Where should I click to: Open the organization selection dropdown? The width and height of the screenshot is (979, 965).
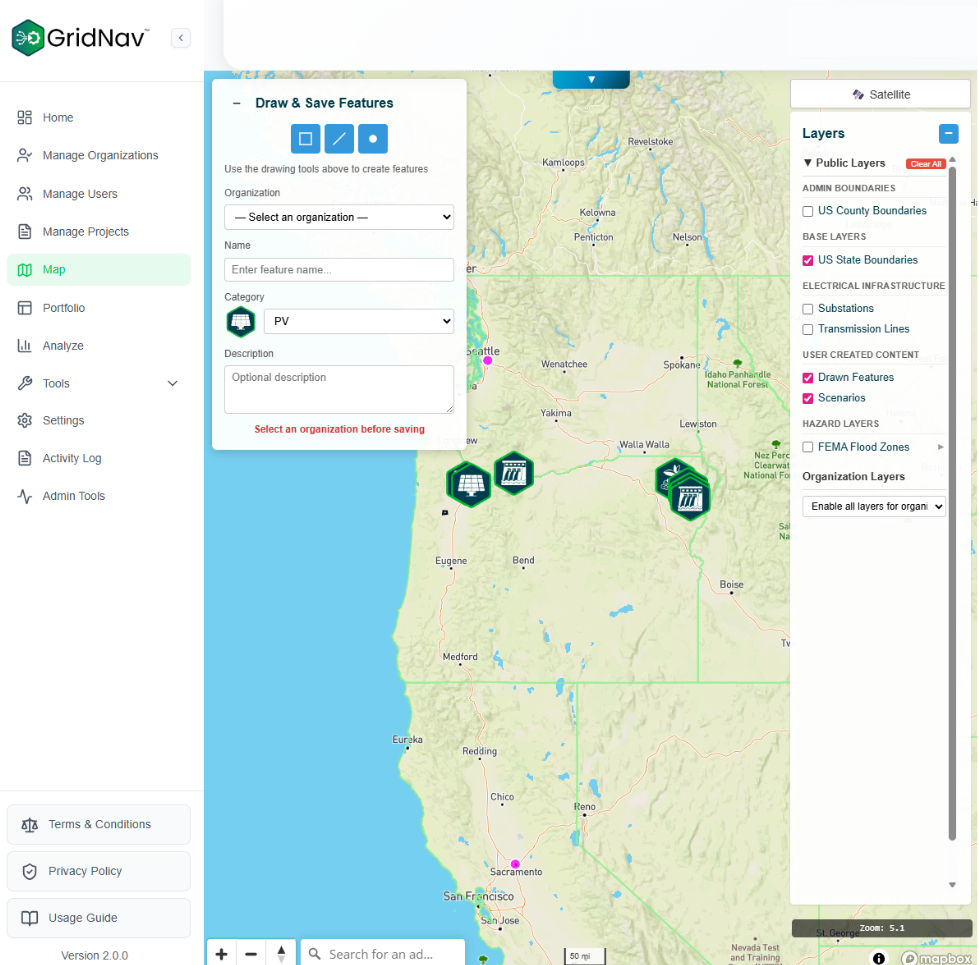click(339, 217)
